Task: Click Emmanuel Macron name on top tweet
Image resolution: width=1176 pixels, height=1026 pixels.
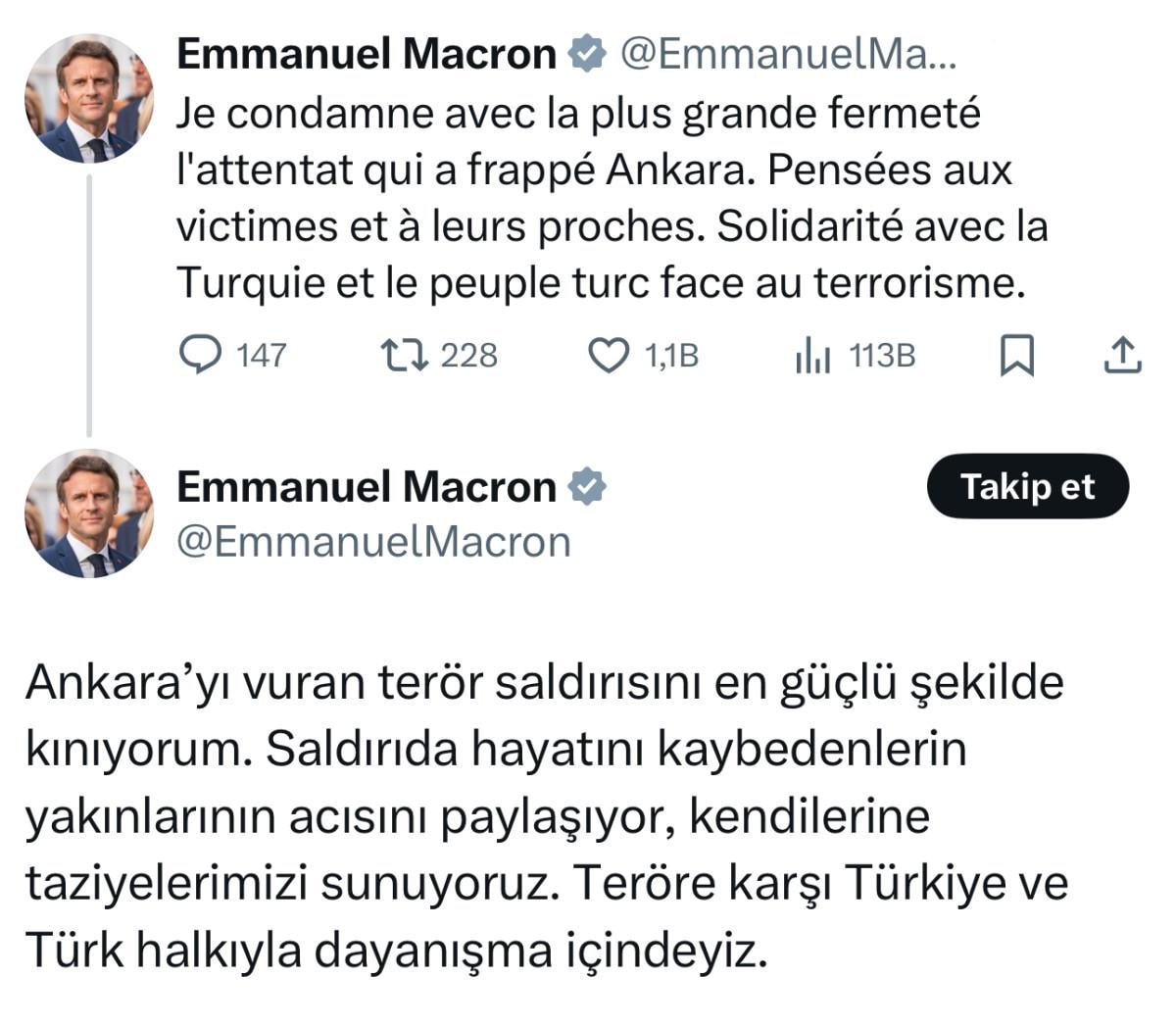Action: [366, 54]
